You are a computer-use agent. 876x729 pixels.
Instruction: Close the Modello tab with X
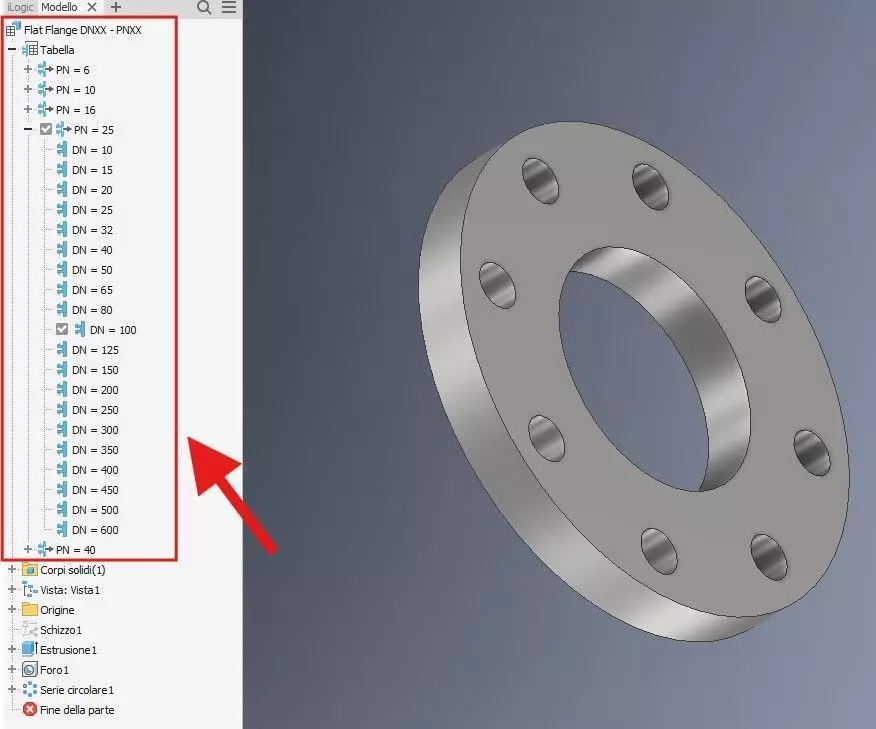click(x=92, y=7)
